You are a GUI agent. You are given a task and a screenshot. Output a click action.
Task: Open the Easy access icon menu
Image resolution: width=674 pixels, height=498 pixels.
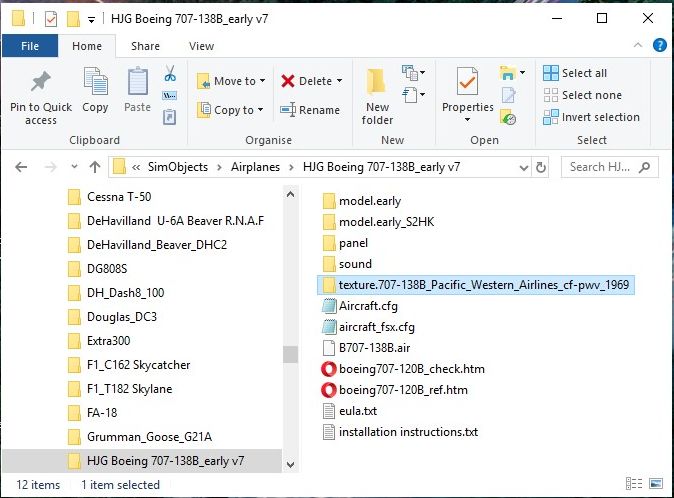(413, 95)
